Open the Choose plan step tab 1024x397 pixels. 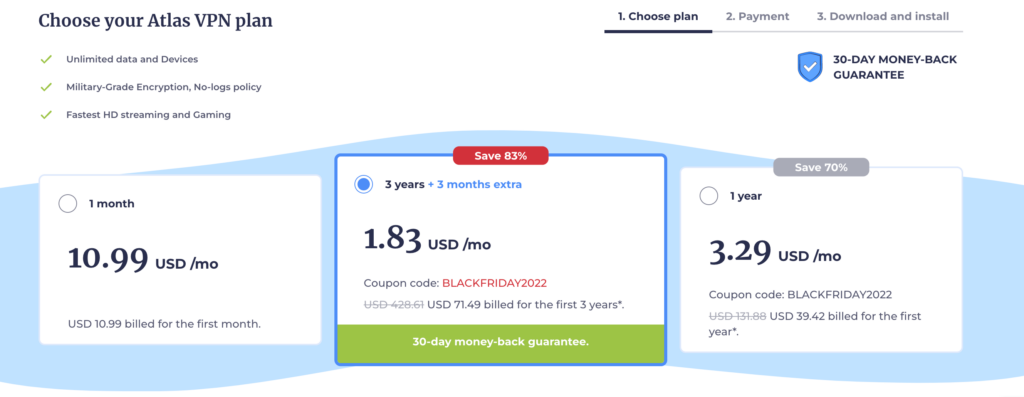tap(658, 17)
